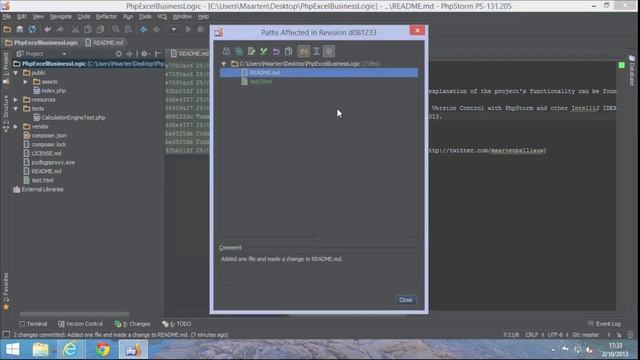Click the Undo arrow in main toolbar
640x360 pixels.
(x=48, y=29)
